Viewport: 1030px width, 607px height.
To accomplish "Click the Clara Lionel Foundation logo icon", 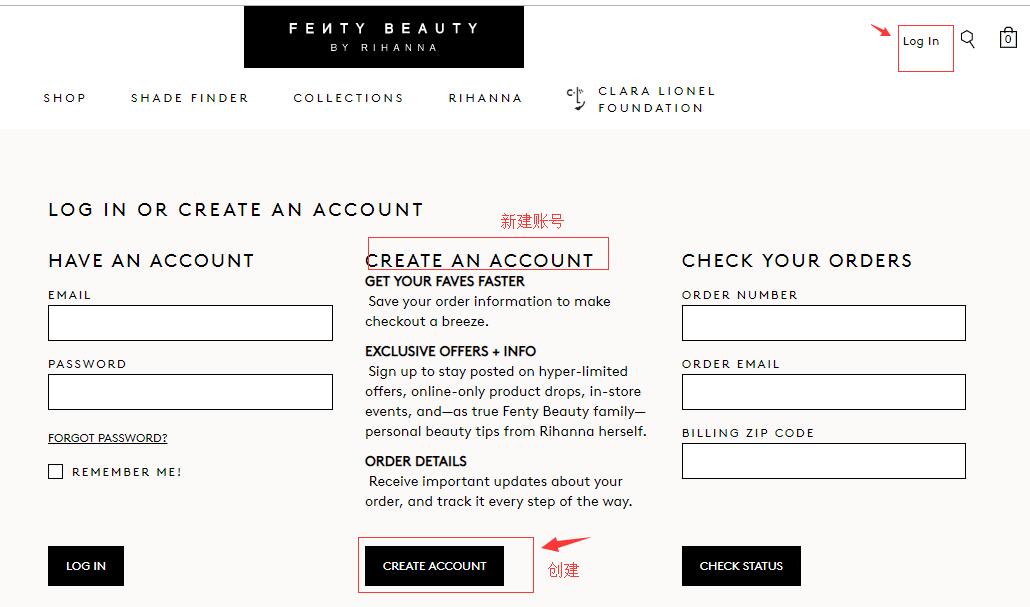I will 575,98.
